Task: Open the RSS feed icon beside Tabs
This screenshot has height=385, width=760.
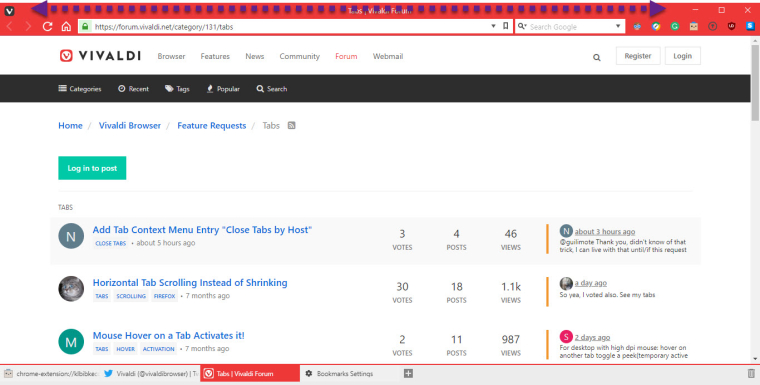Action: (291, 126)
